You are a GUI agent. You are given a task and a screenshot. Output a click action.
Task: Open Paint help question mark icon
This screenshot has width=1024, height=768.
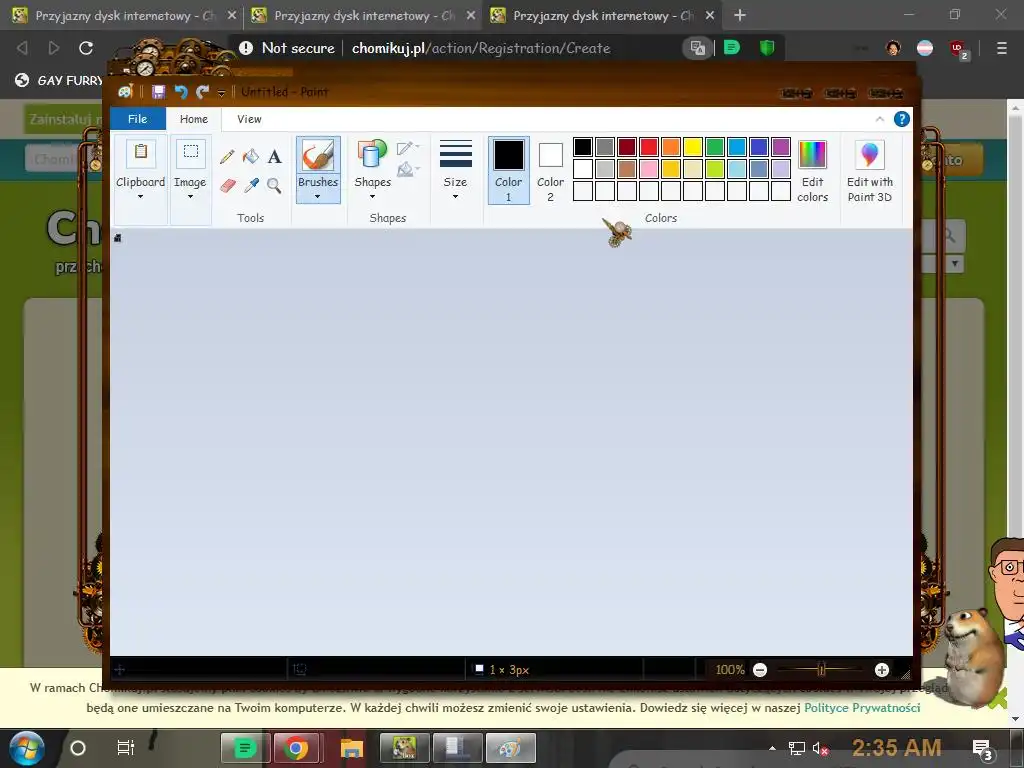pyautogui.click(x=902, y=119)
